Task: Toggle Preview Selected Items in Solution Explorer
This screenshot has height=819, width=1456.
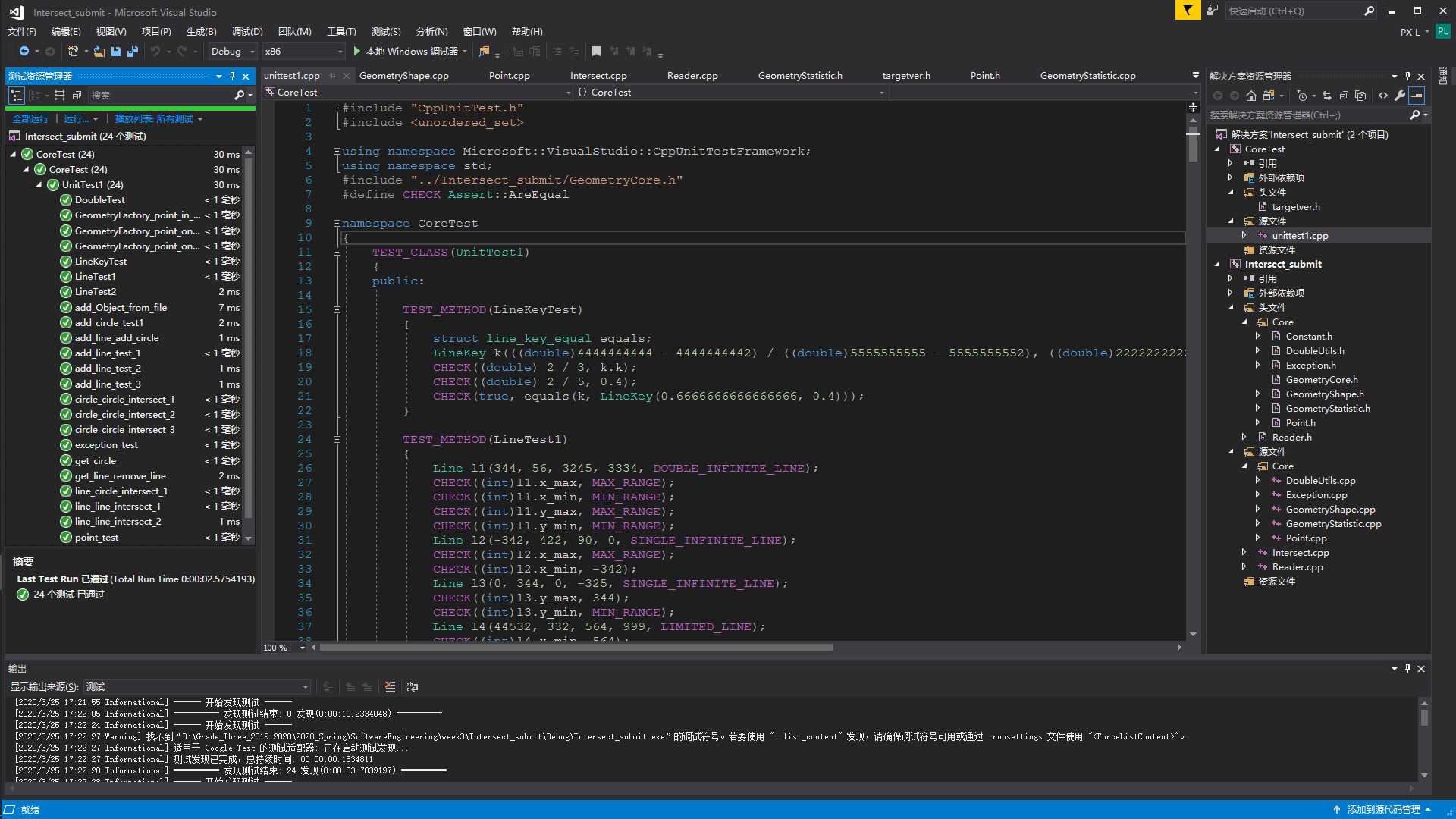Action: click(x=1417, y=96)
